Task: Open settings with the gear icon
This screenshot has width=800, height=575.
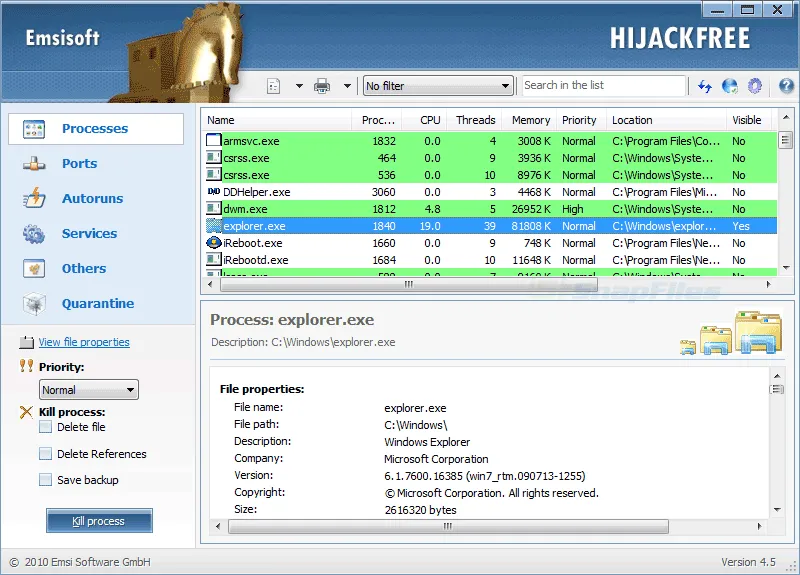Action: tap(755, 86)
